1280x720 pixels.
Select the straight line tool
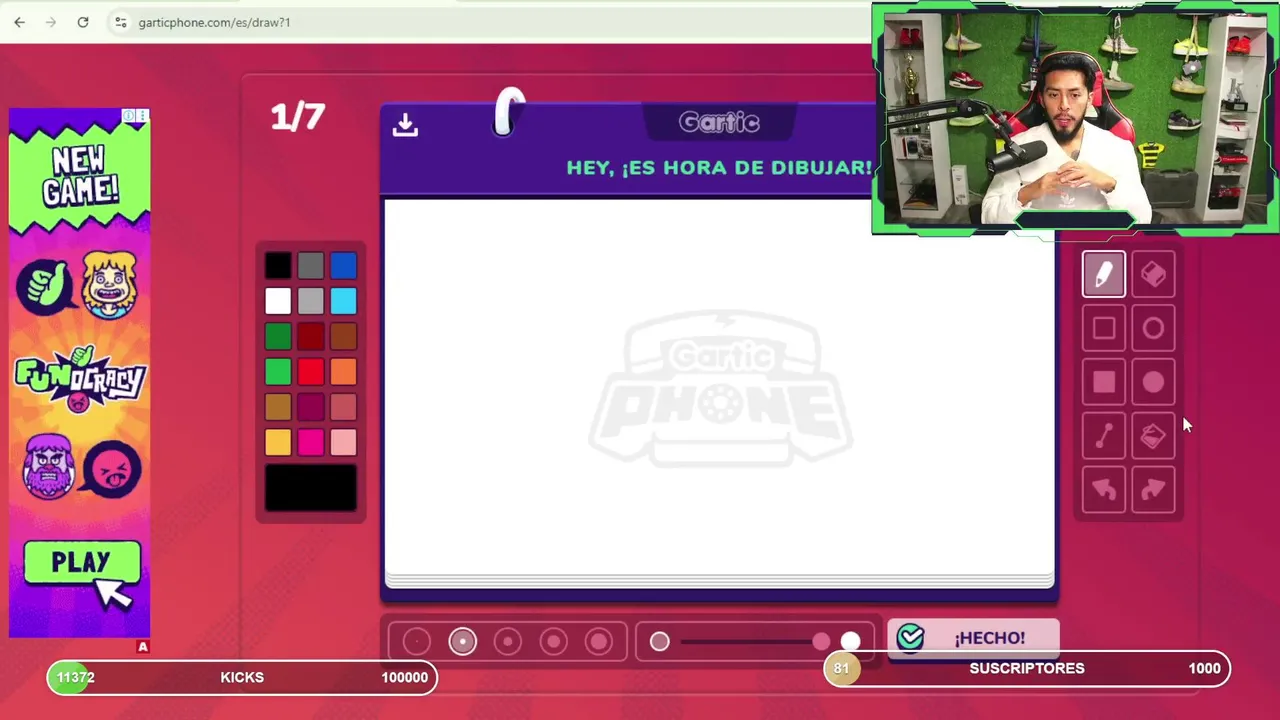click(x=1104, y=436)
